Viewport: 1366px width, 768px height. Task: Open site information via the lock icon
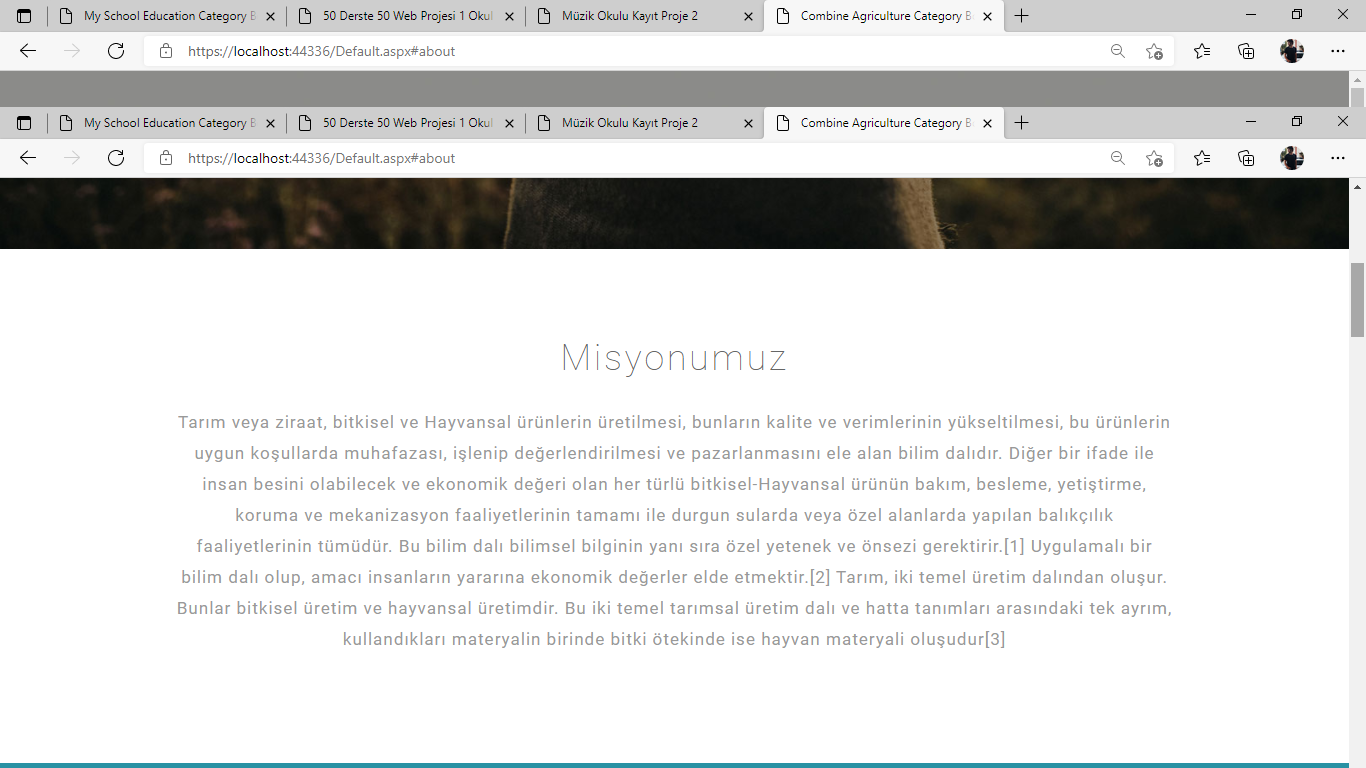[166, 158]
